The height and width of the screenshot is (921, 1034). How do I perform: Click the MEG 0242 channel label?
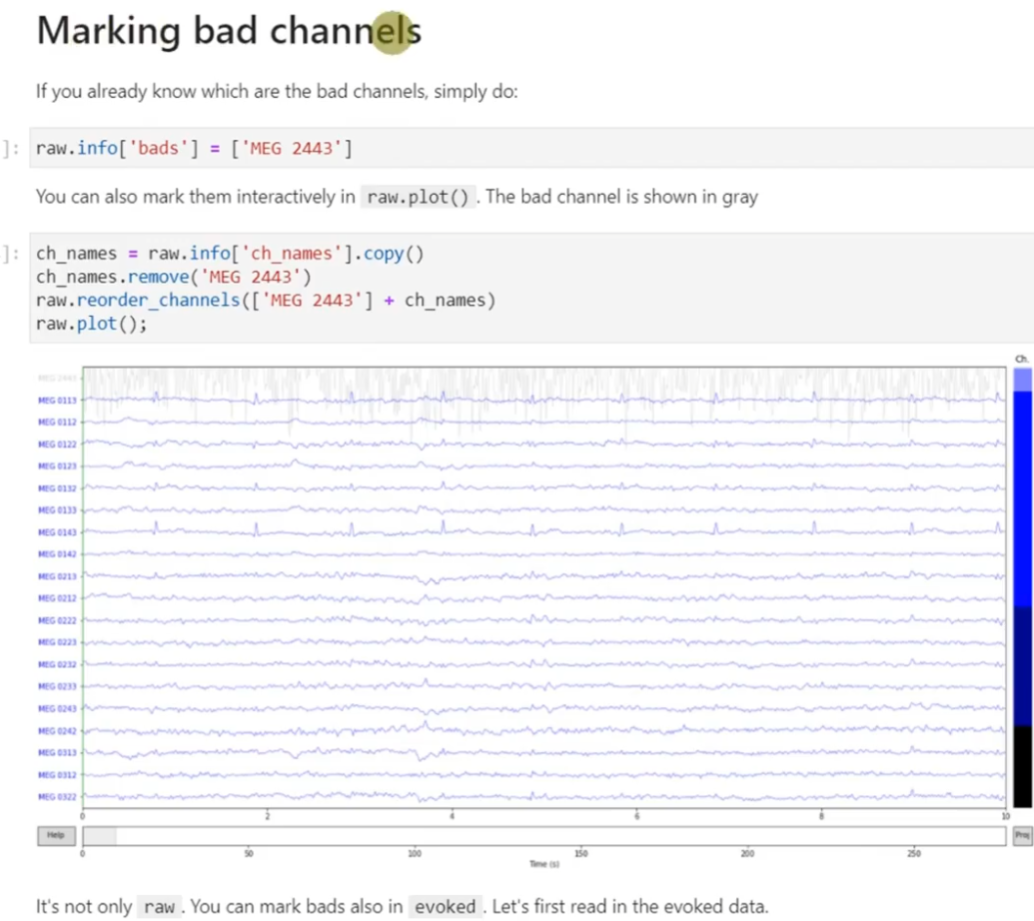point(57,731)
